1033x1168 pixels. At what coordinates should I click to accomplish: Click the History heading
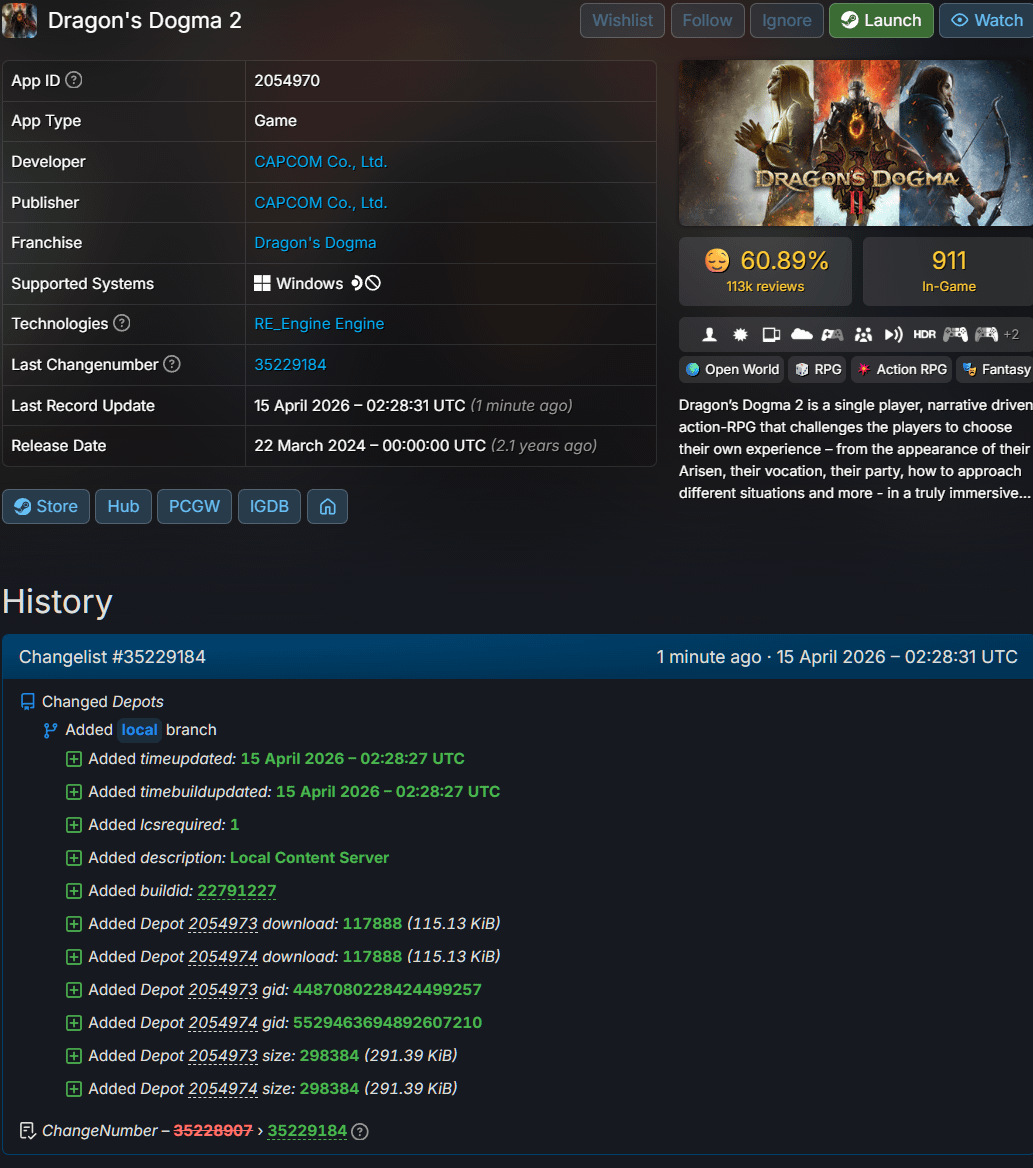point(57,602)
